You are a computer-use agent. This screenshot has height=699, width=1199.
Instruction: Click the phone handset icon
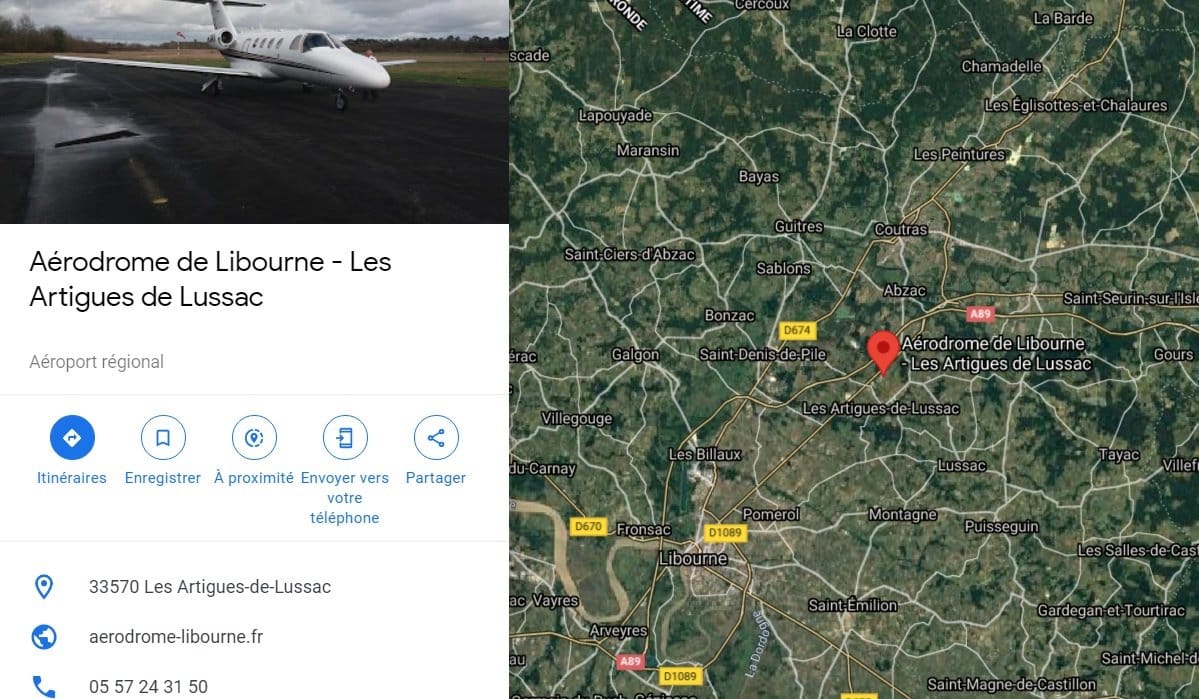pyautogui.click(x=44, y=686)
